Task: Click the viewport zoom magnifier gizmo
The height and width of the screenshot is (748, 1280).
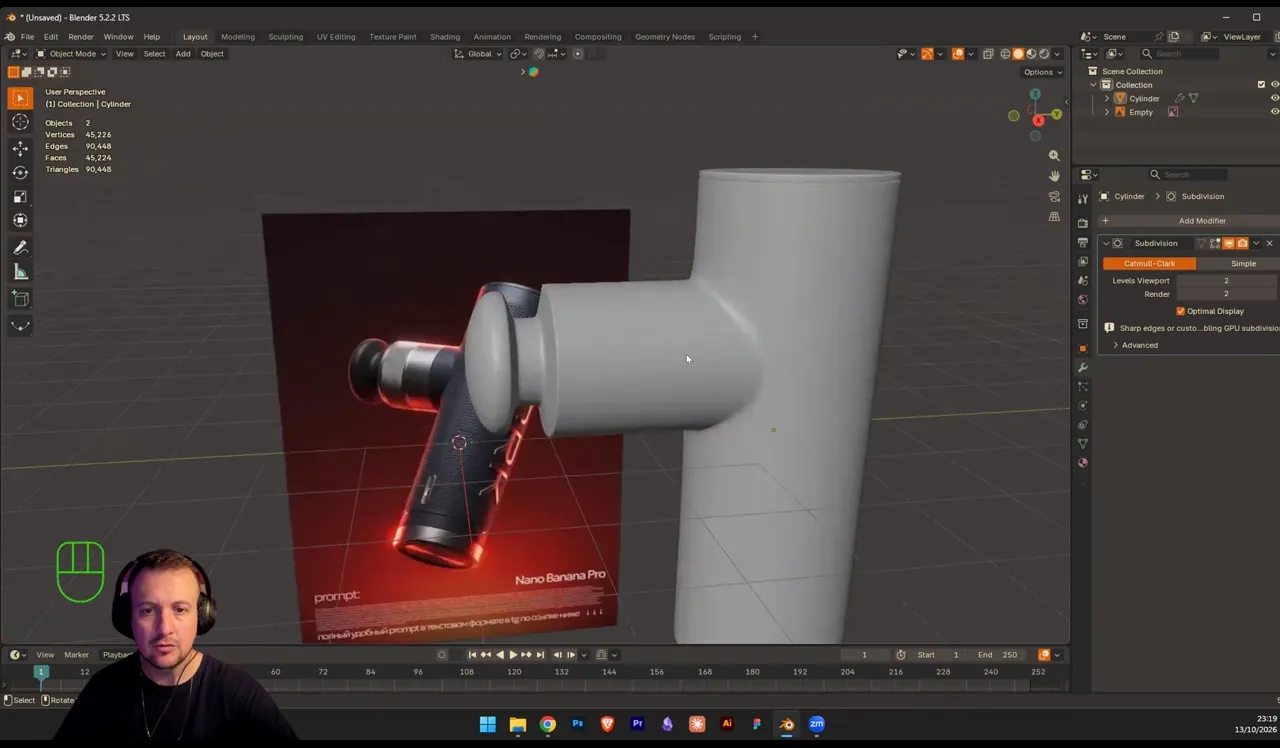Action: [1054, 156]
